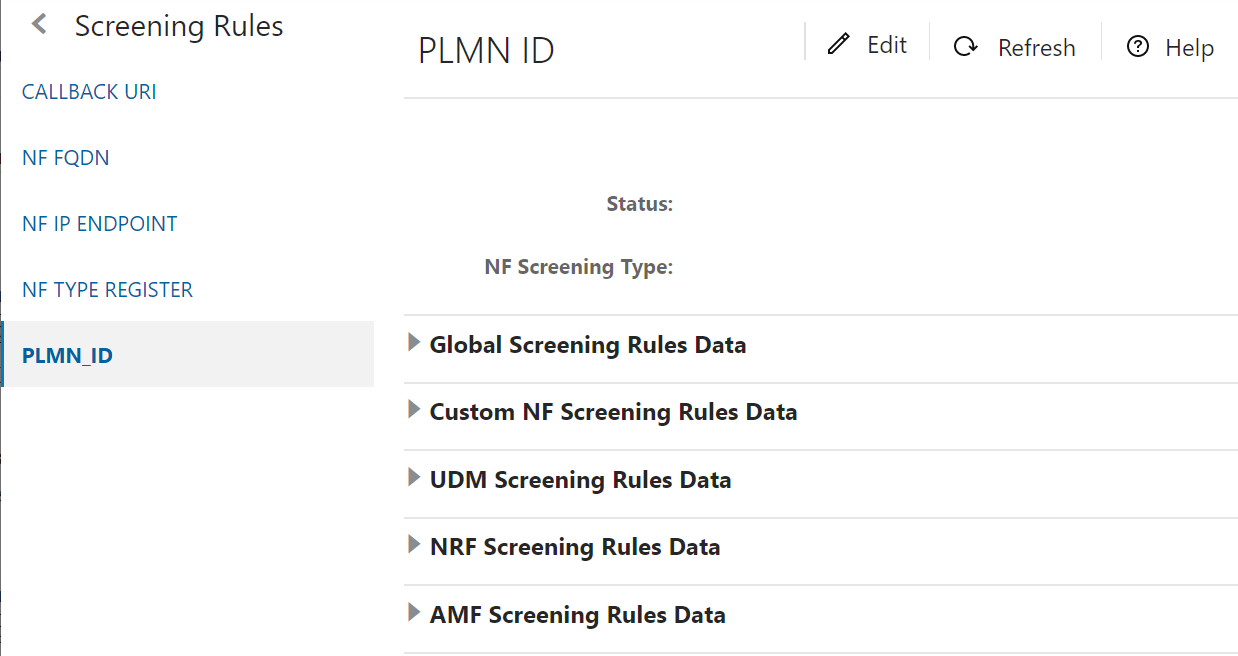Expand Custom NF Screening Rules Data section
This screenshot has width=1238, height=656.
pos(413,409)
